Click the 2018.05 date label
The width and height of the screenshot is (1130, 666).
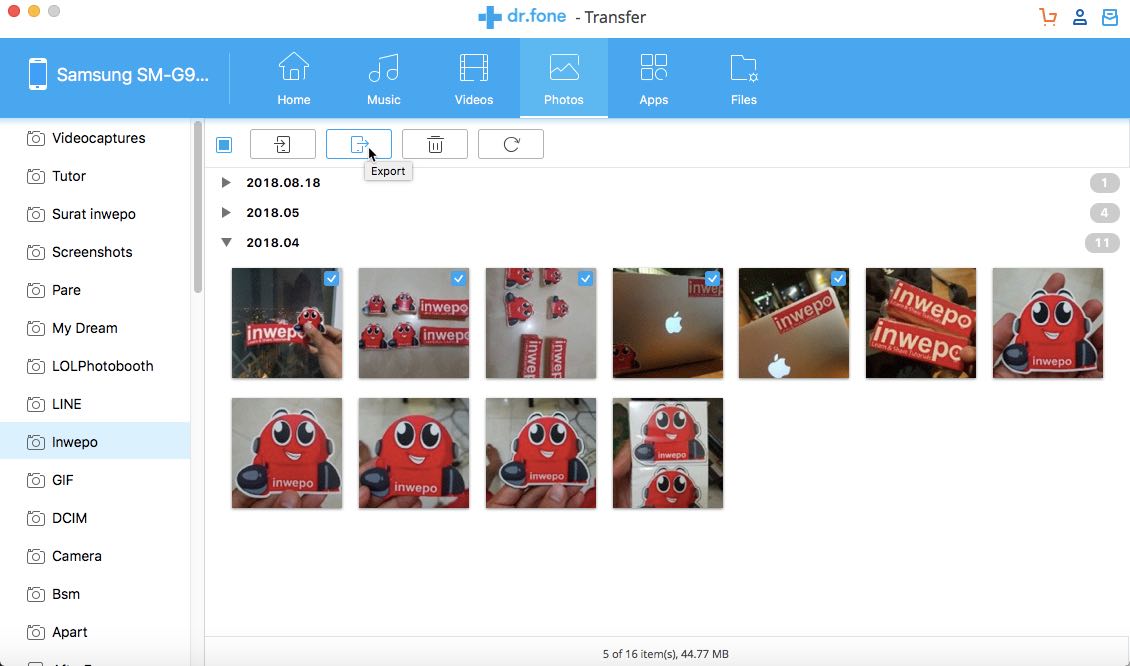pos(272,213)
